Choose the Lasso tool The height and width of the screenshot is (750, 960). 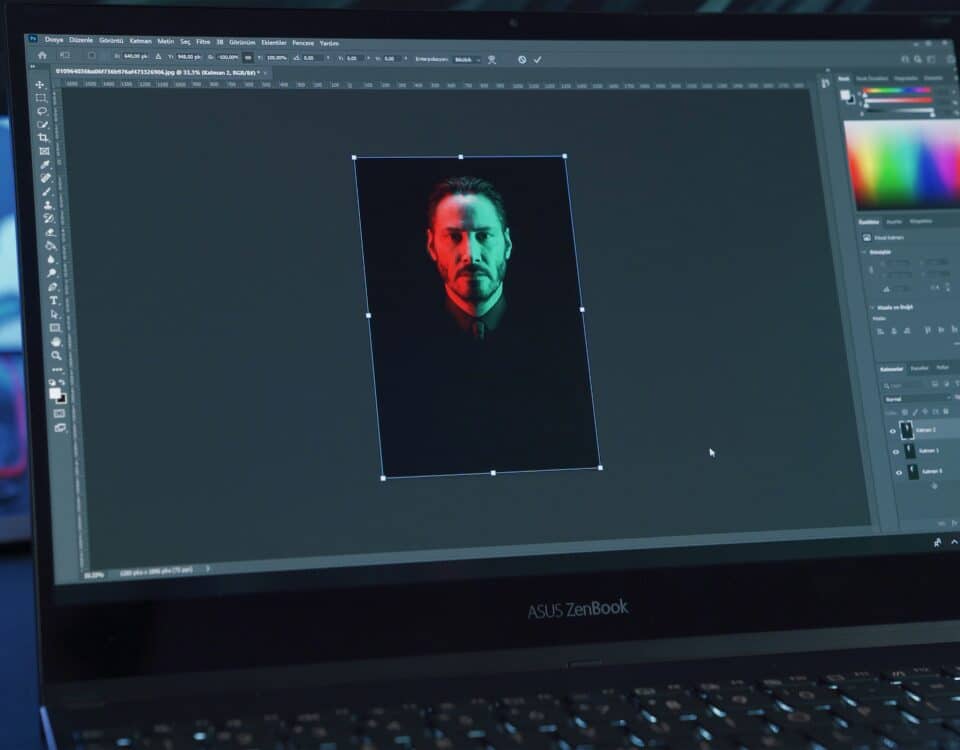42,111
